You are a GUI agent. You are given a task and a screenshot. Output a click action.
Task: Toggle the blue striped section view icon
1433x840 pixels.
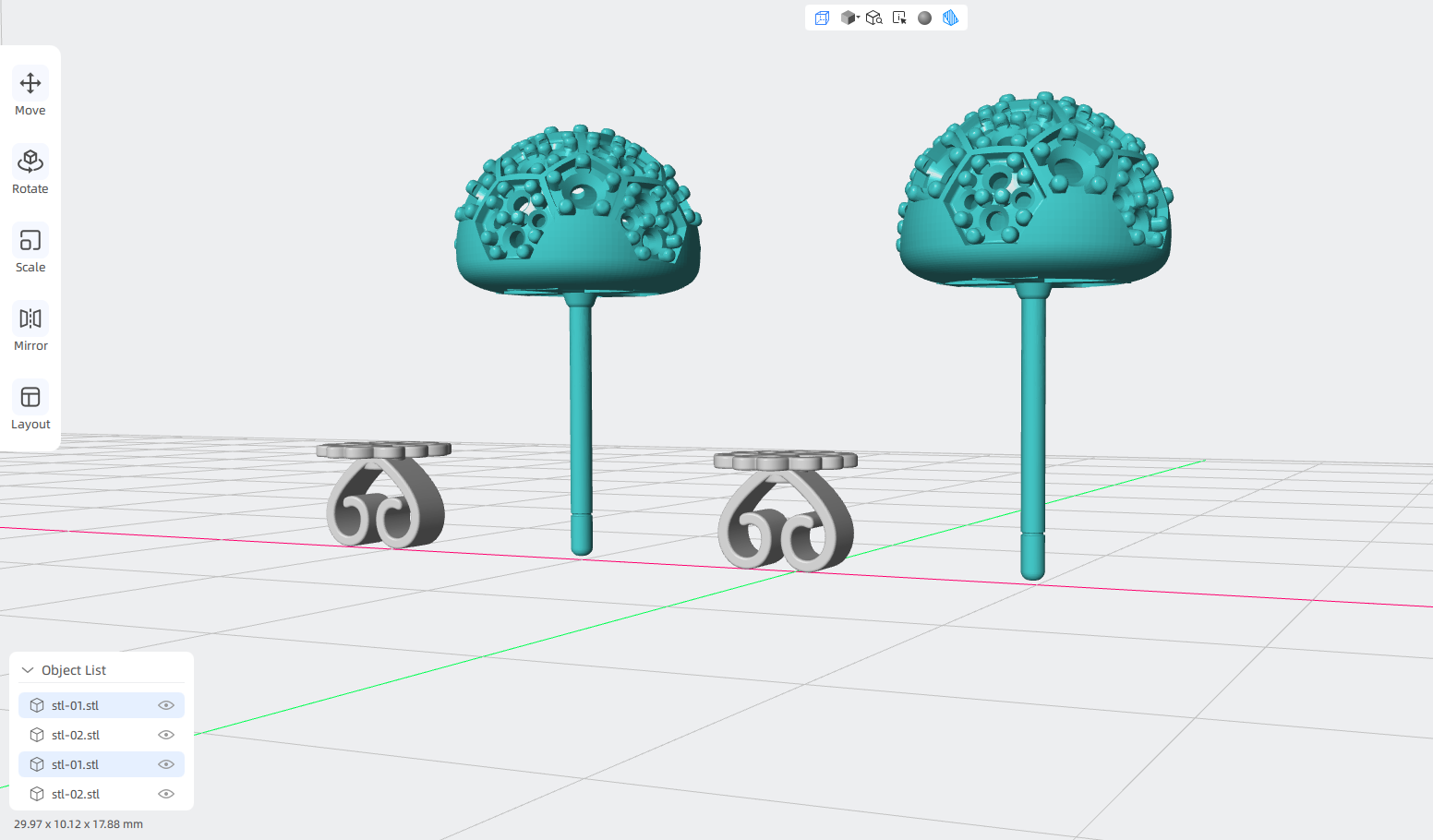click(x=950, y=18)
